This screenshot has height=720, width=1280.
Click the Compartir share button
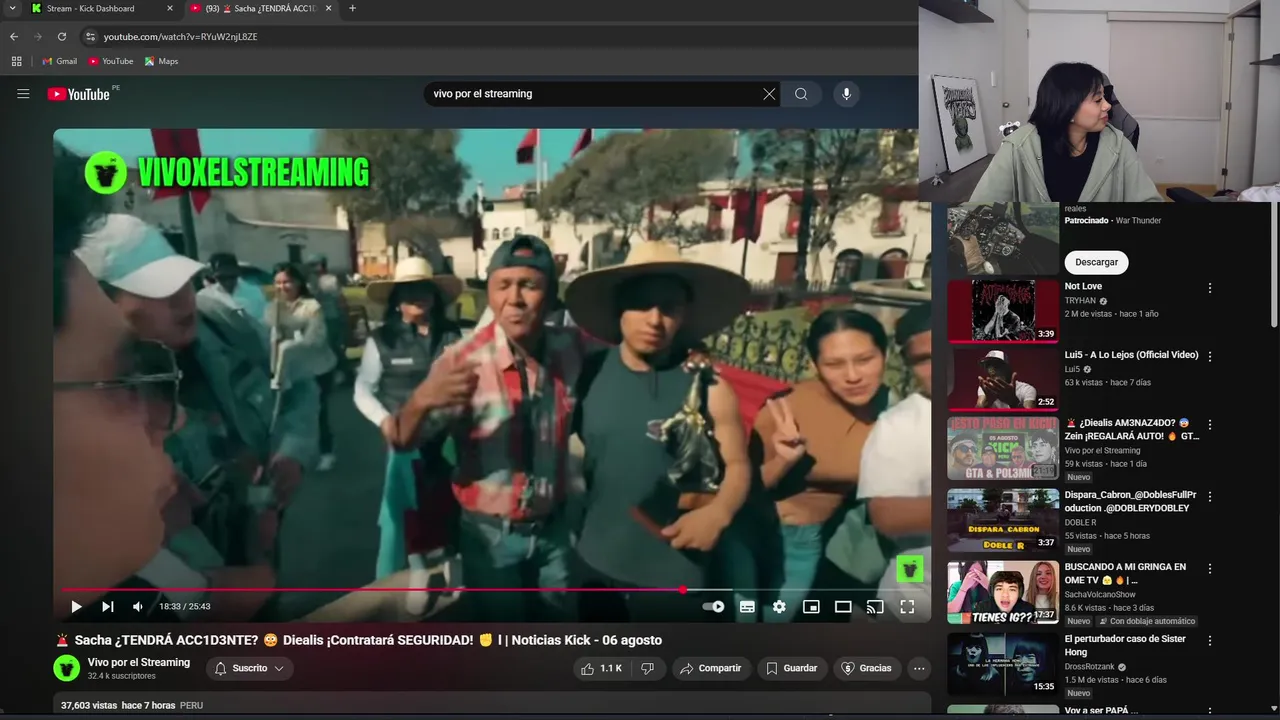[711, 668]
